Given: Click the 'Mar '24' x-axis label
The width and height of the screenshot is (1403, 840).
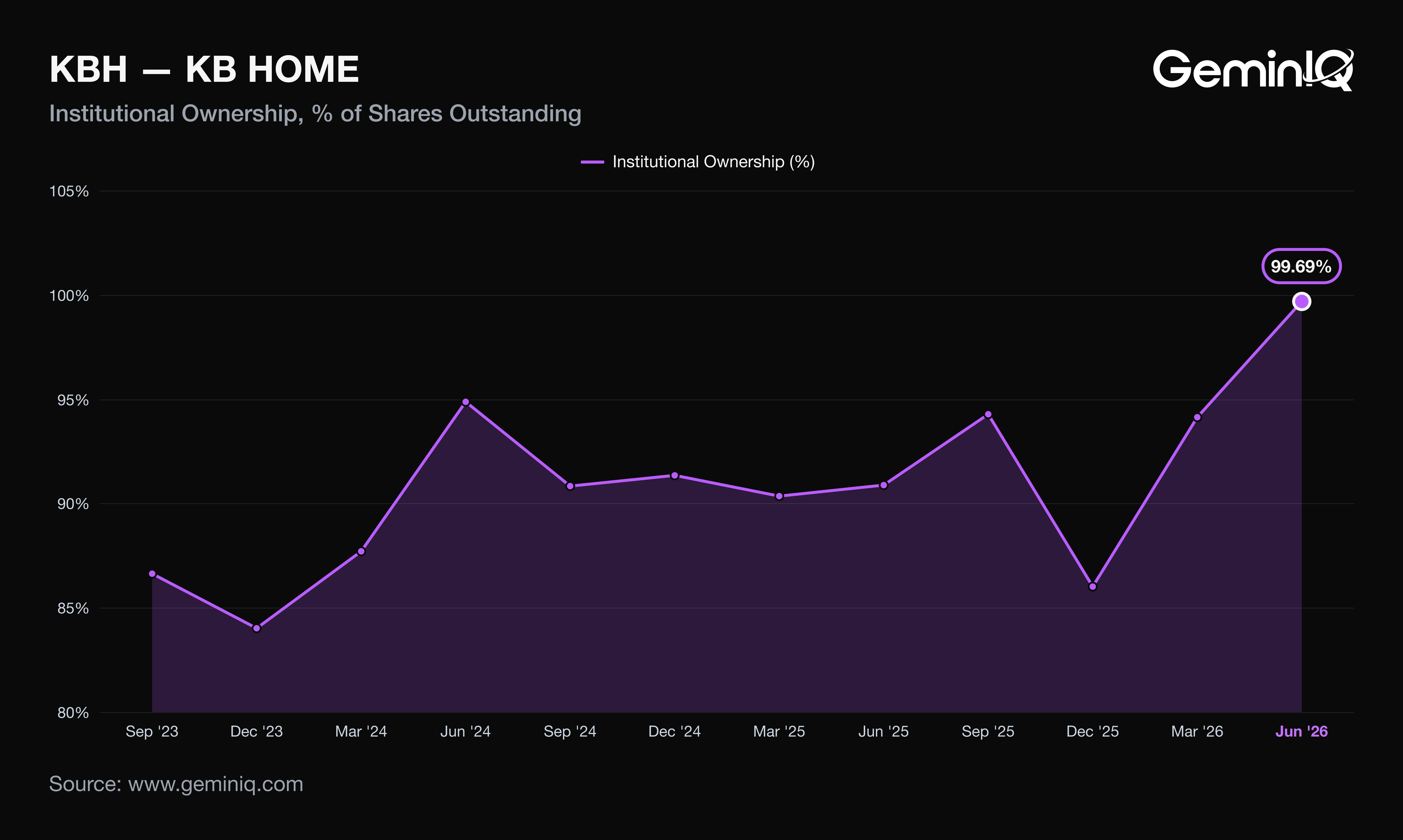Looking at the screenshot, I should (361, 732).
